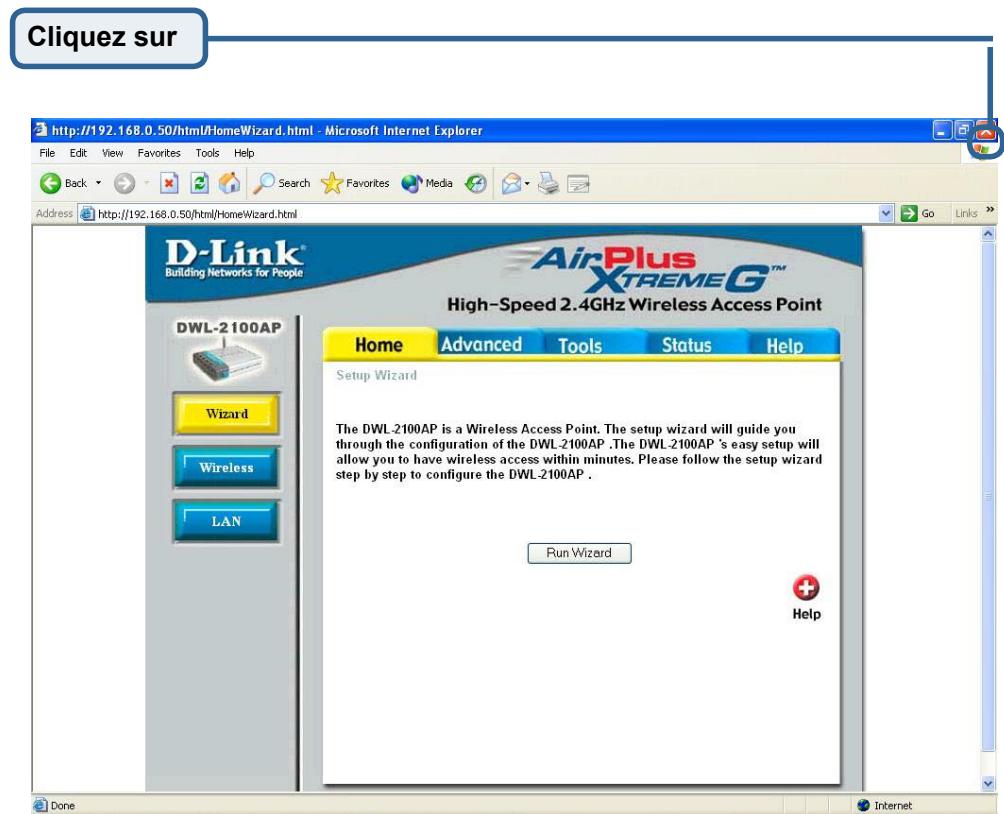Click the Edit page toolbar icon
This screenshot has width=1004, height=814.
tap(578, 184)
